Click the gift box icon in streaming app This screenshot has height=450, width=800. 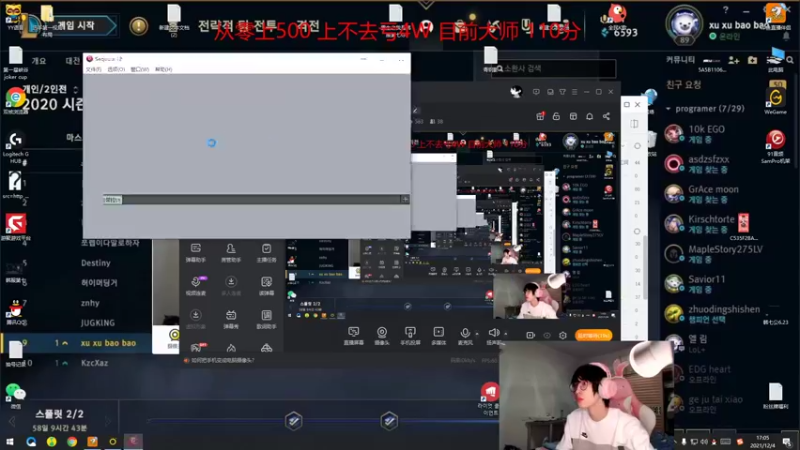[x=540, y=116]
